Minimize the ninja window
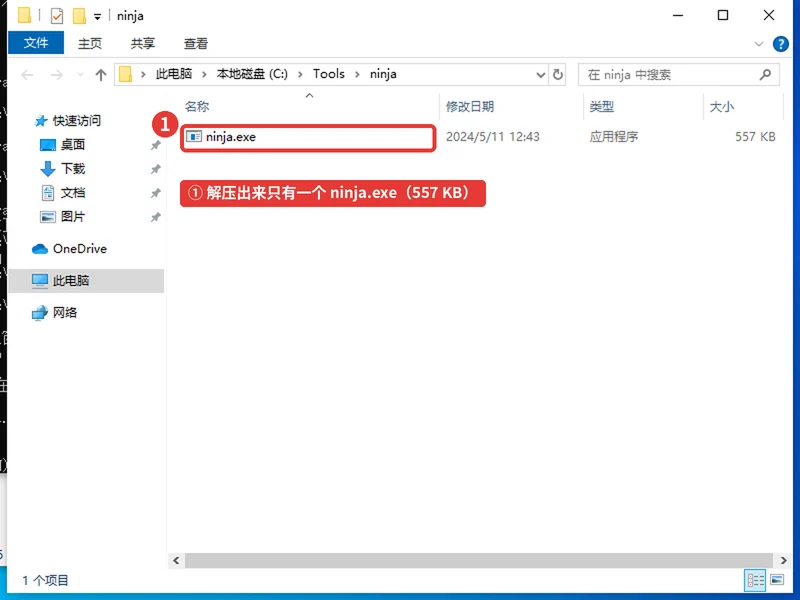800x600 pixels. click(678, 15)
